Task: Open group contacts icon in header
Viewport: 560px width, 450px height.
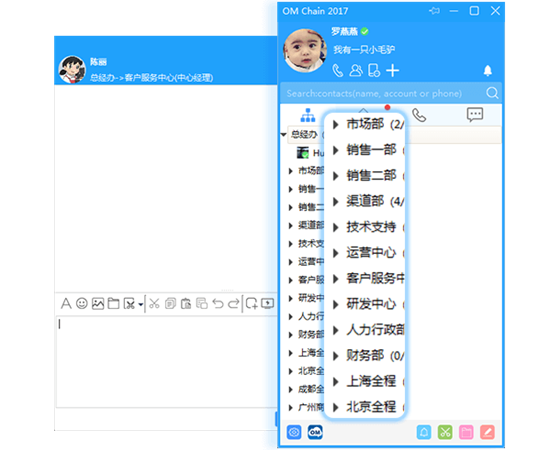Action: pos(356,70)
